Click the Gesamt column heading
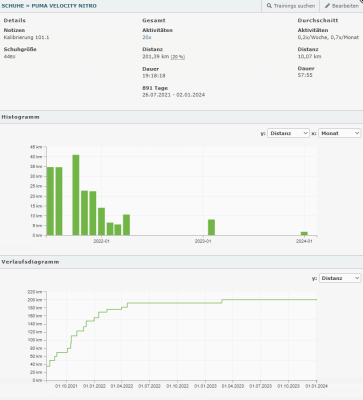 click(x=154, y=20)
